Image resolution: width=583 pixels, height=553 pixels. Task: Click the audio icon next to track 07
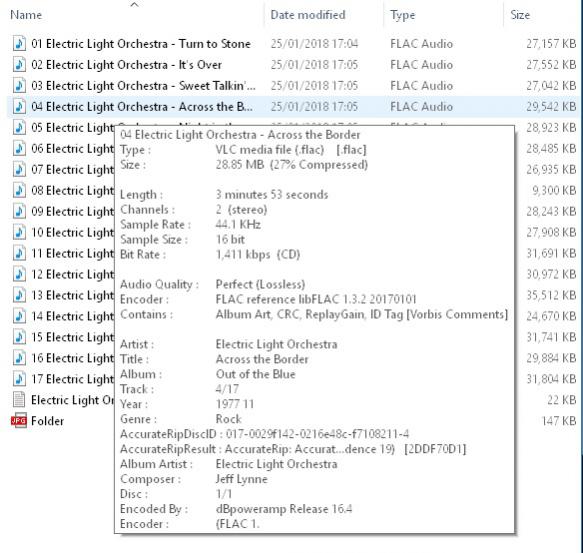tap(19, 170)
